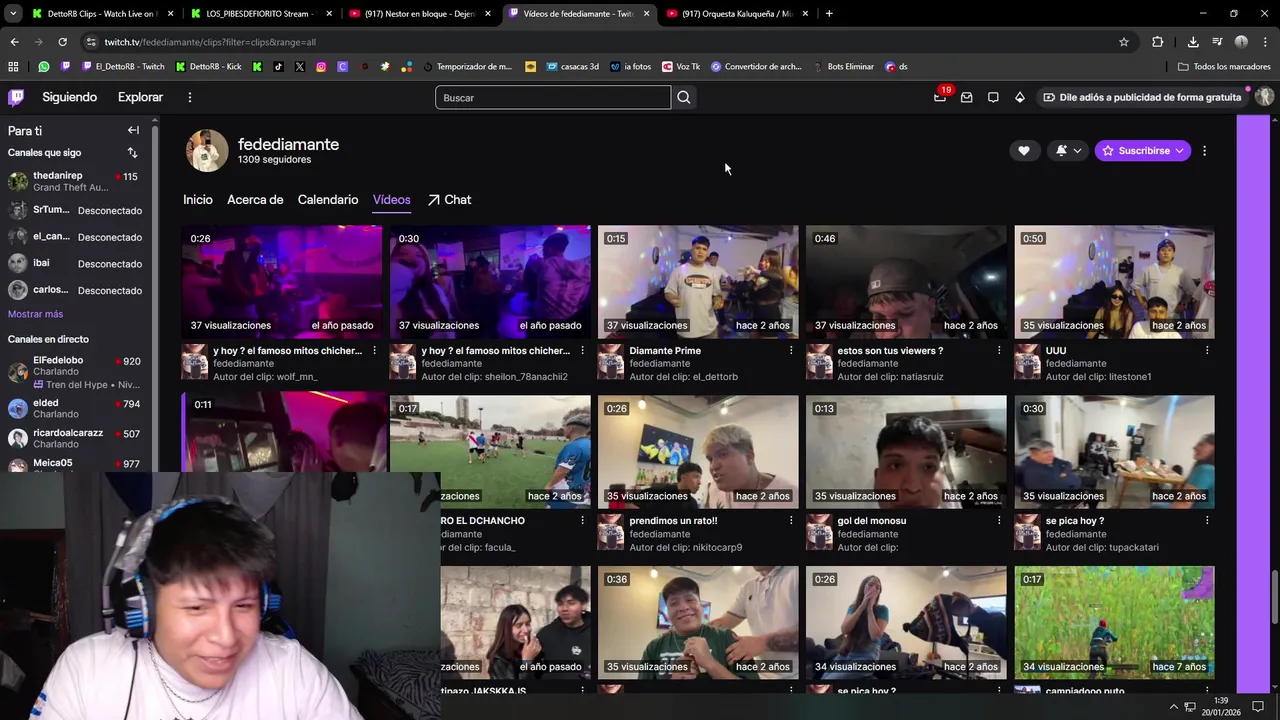Open Windows notification center in taskbar
This screenshot has height=720, width=1280.
coord(1258,707)
